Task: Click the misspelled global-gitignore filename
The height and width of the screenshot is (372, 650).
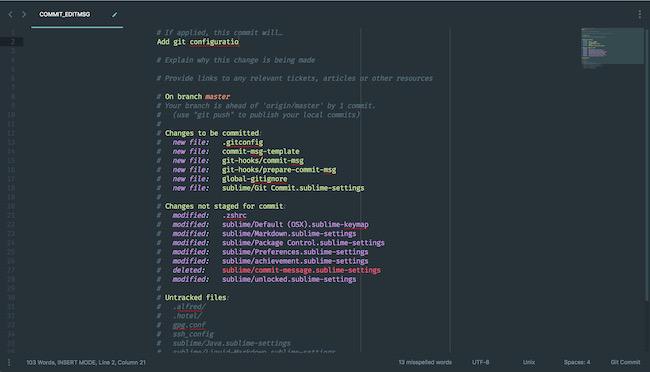Action: [x=255, y=179]
